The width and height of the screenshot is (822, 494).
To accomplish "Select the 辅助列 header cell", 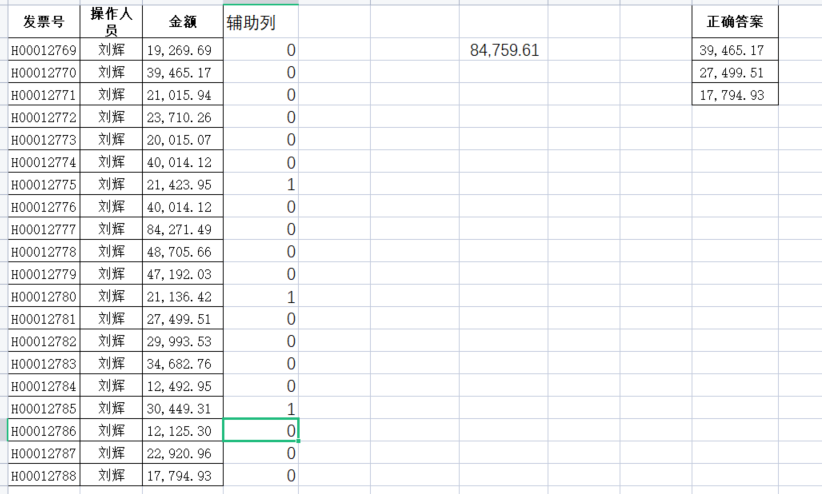I will [x=261, y=22].
